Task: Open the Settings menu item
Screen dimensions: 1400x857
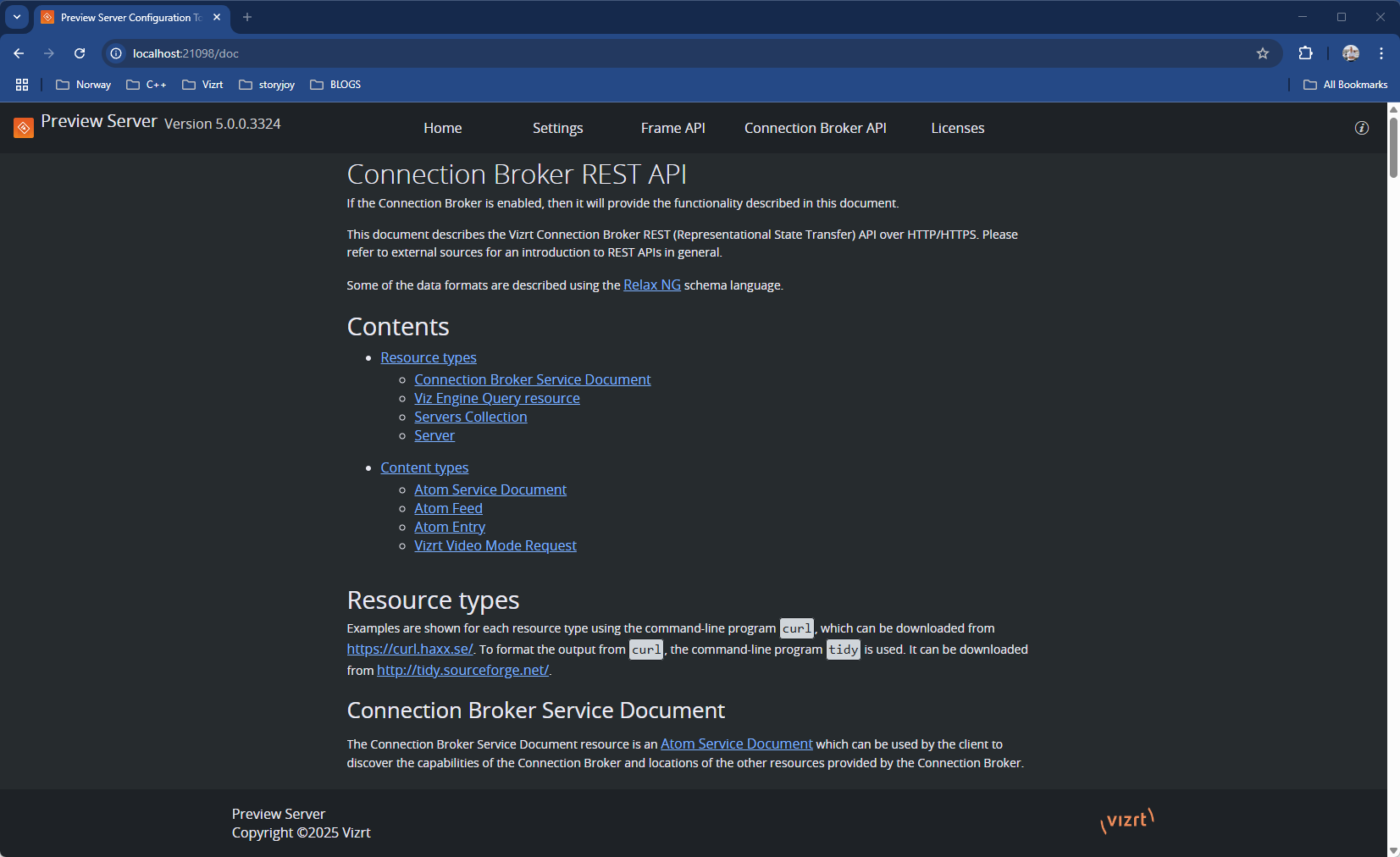Action: pyautogui.click(x=557, y=128)
